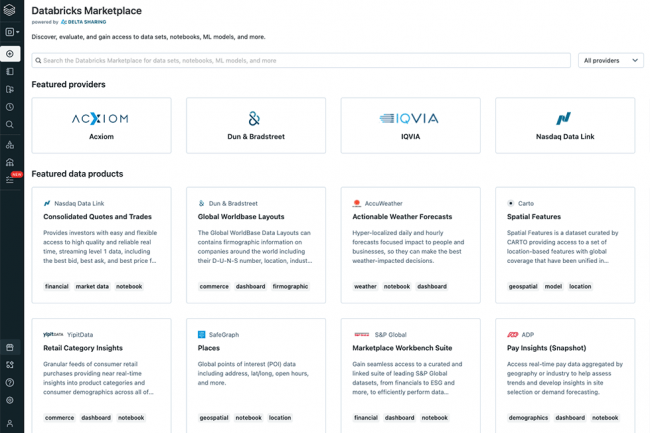Click the market data tag
Screen dimensions: 650x433
(x=92, y=286)
